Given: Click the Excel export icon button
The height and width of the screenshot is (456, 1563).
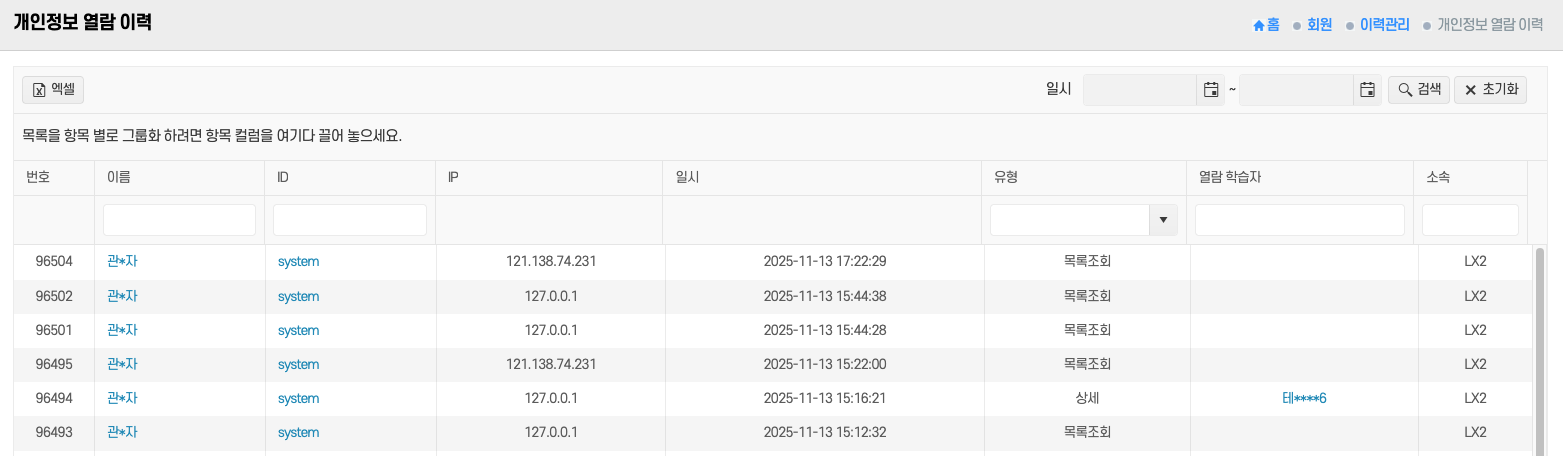Looking at the screenshot, I should tap(53, 90).
